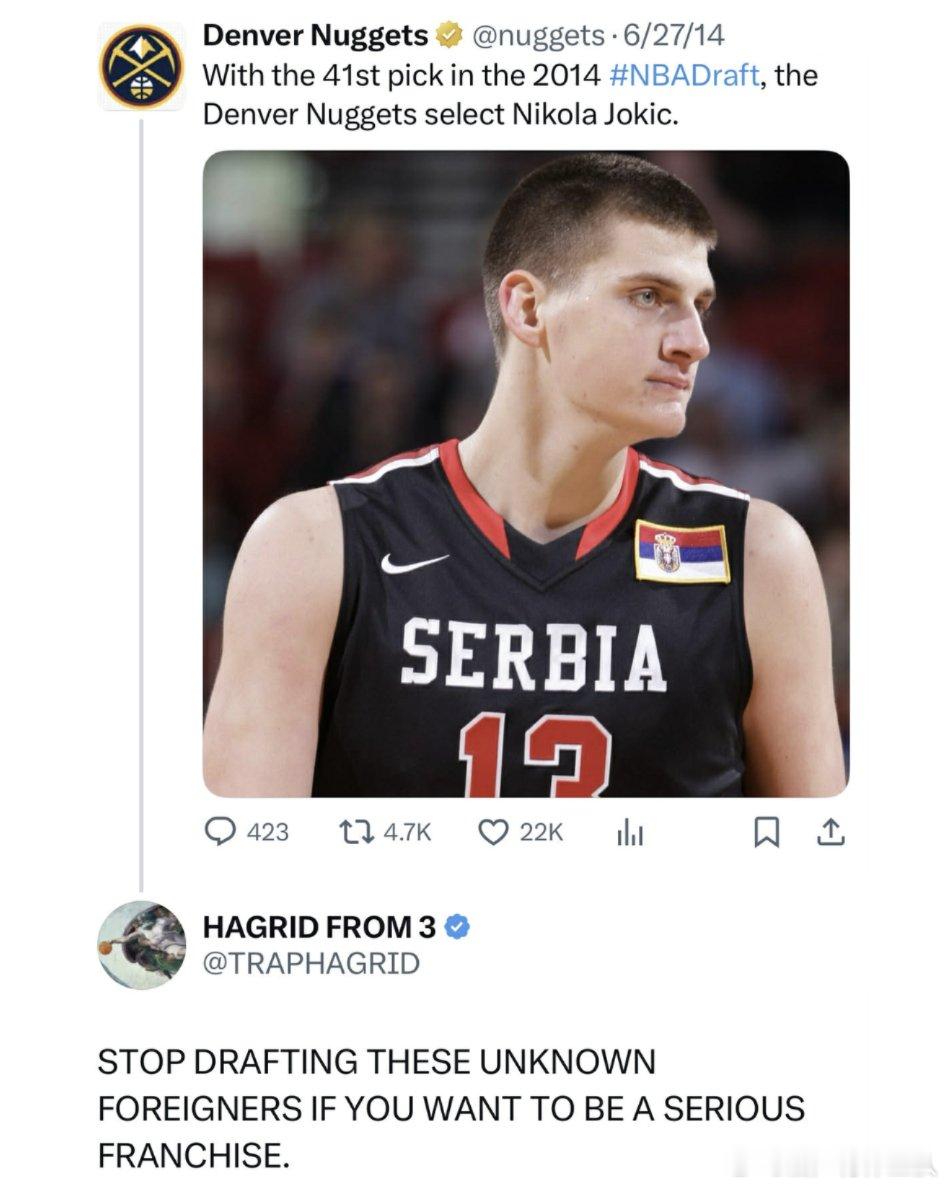Click the 6/27/14 tweet date
This screenshot has height=1186, width=946.
tap(674, 37)
